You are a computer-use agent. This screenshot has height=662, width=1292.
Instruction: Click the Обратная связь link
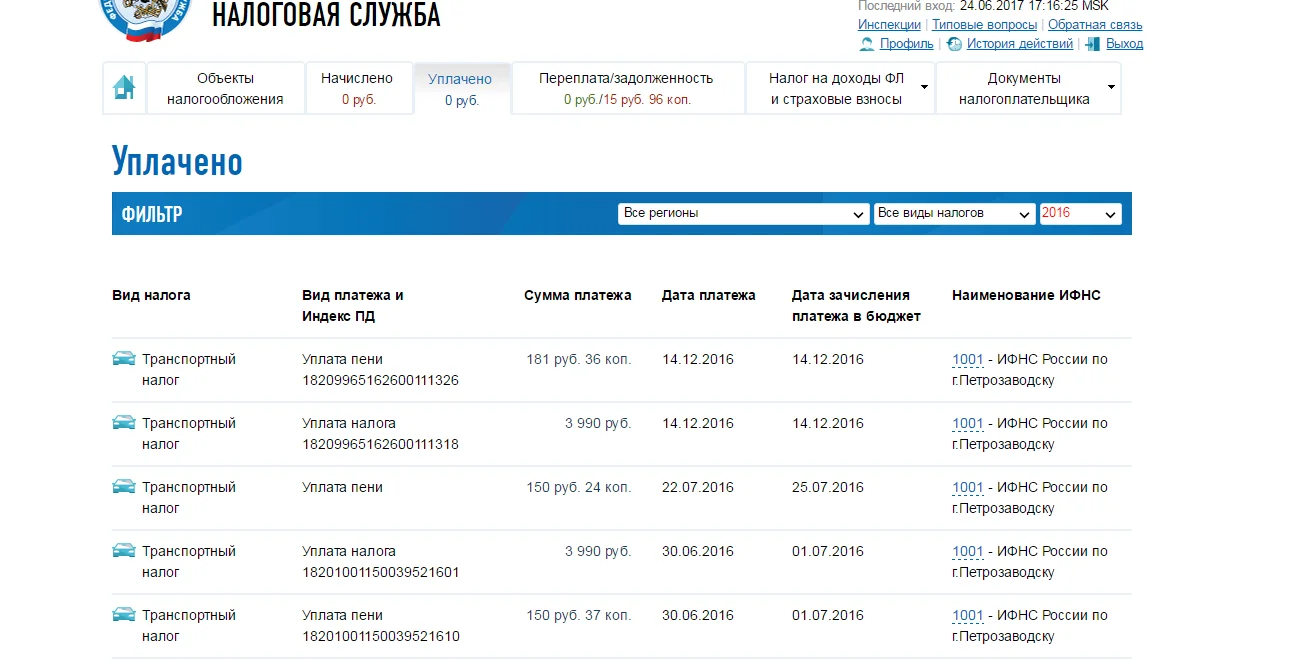click(x=1096, y=24)
